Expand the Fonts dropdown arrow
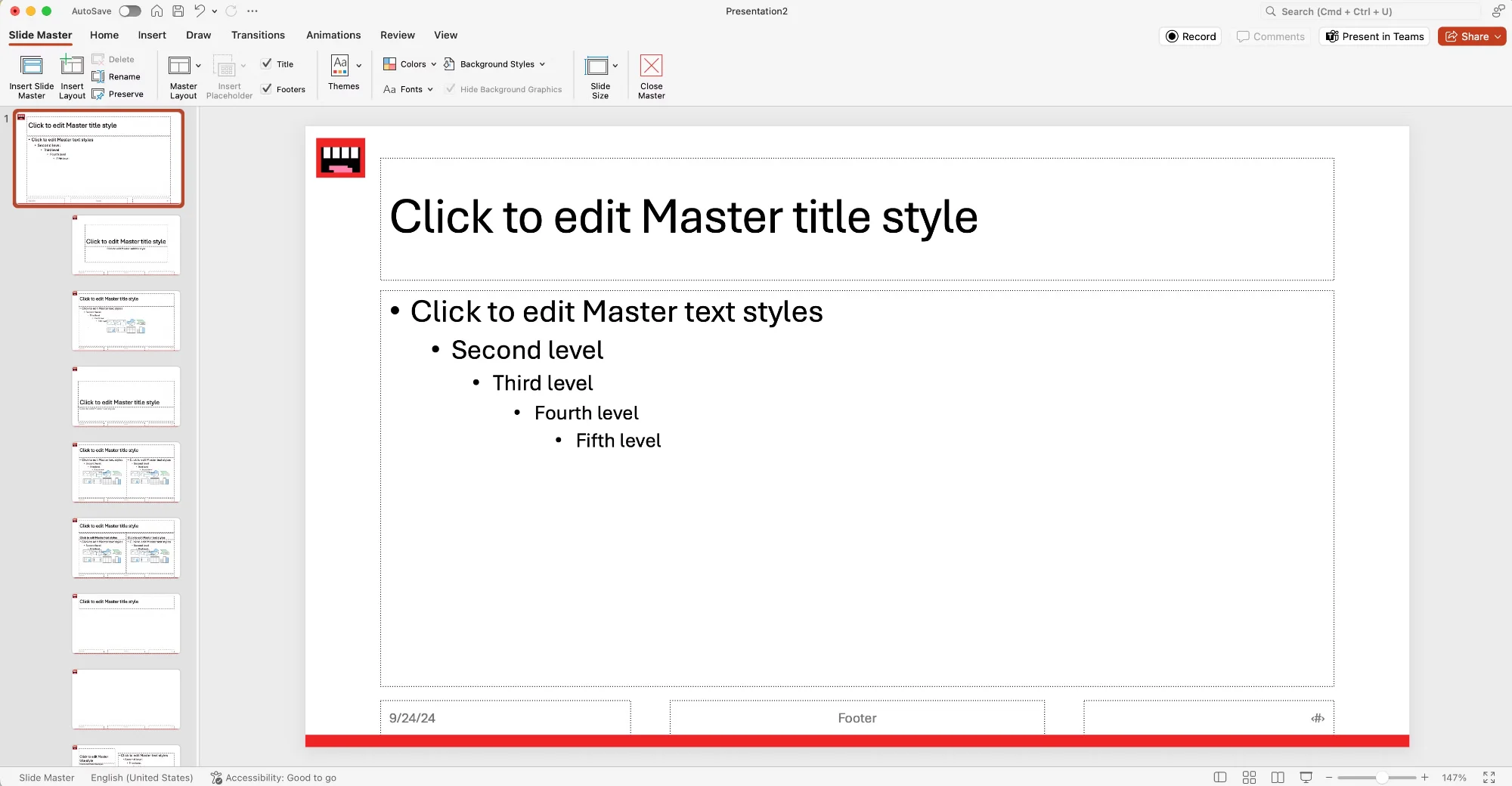The width and height of the screenshot is (1512, 786). coord(430,89)
